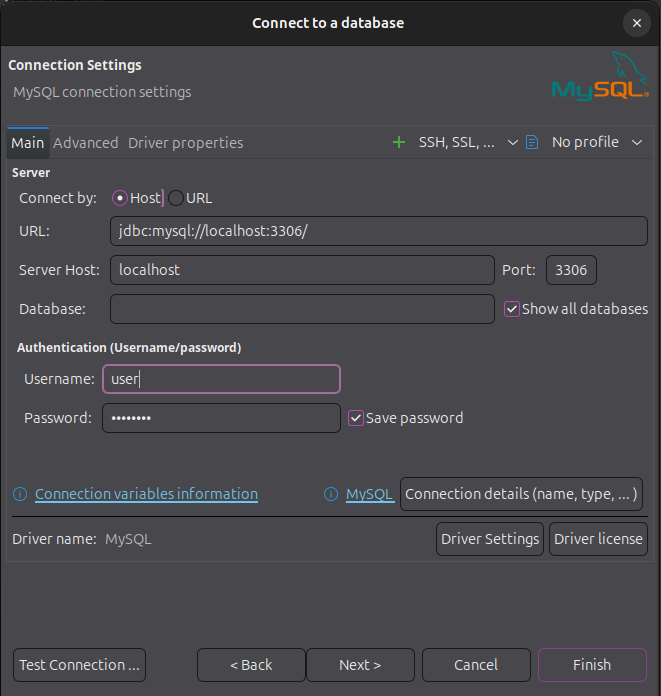Expand the SSH, SSL dropdown arrow

click(x=513, y=142)
